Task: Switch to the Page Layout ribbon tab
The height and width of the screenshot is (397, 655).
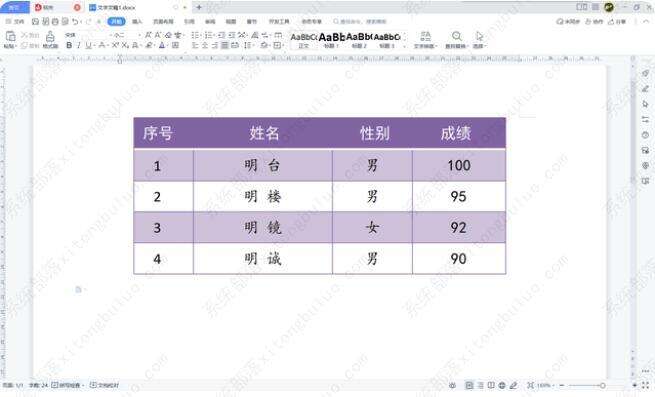Action: pyautogui.click(x=163, y=21)
